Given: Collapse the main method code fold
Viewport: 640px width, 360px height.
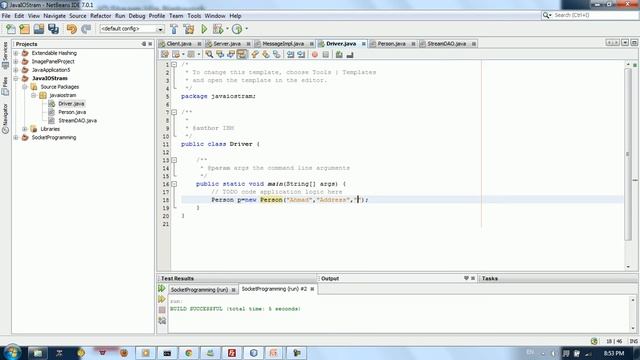Looking at the screenshot, I should tap(174, 184).
